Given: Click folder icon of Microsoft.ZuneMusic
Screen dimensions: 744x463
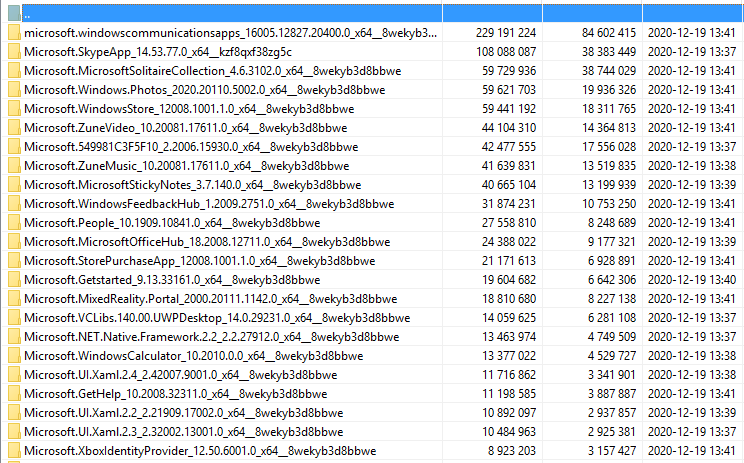Looking at the screenshot, I should 14,165.
